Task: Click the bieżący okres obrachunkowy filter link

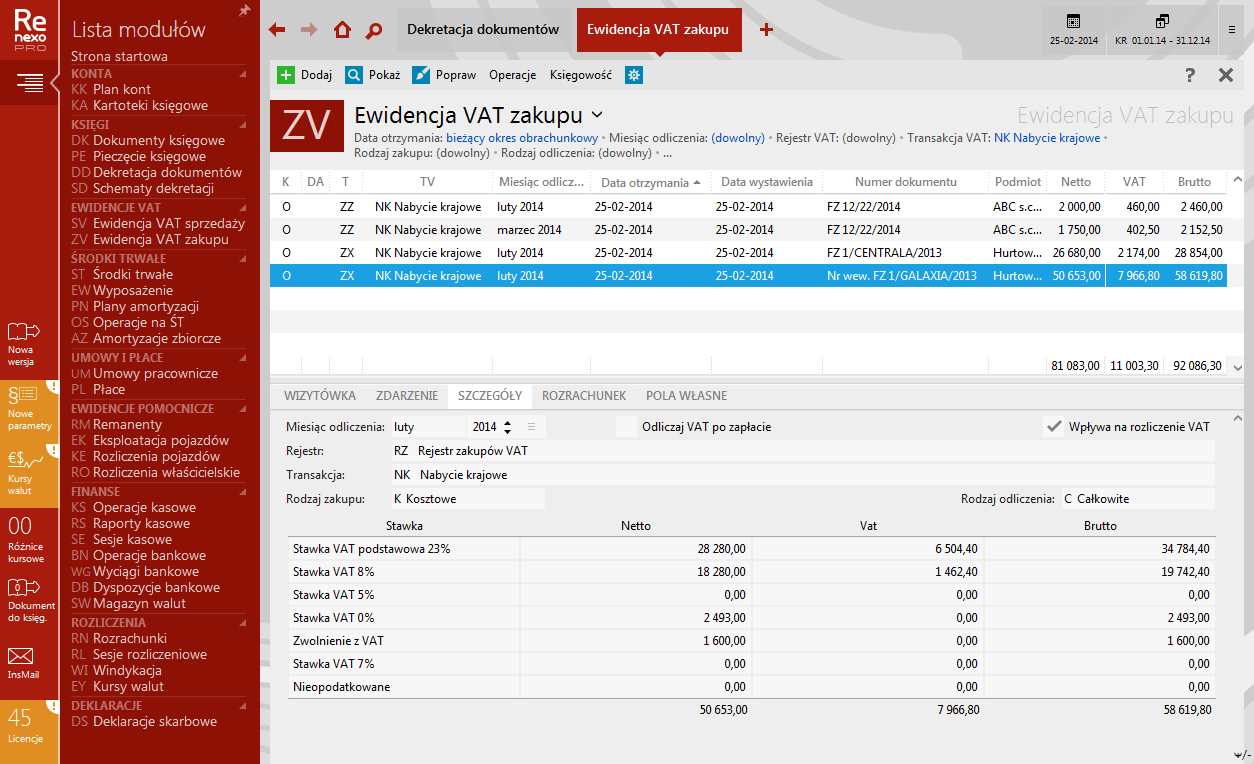Action: (x=522, y=138)
